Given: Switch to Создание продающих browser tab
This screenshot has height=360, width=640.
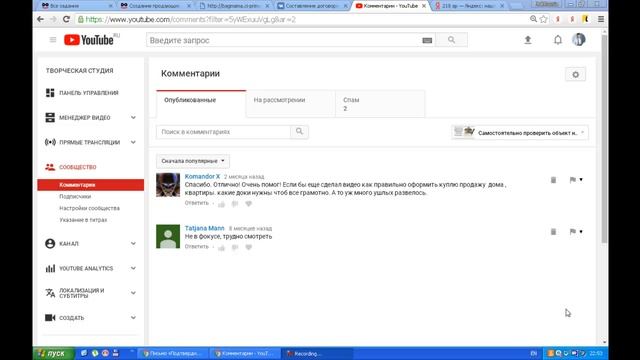Looking at the screenshot, I should click(x=155, y=6).
